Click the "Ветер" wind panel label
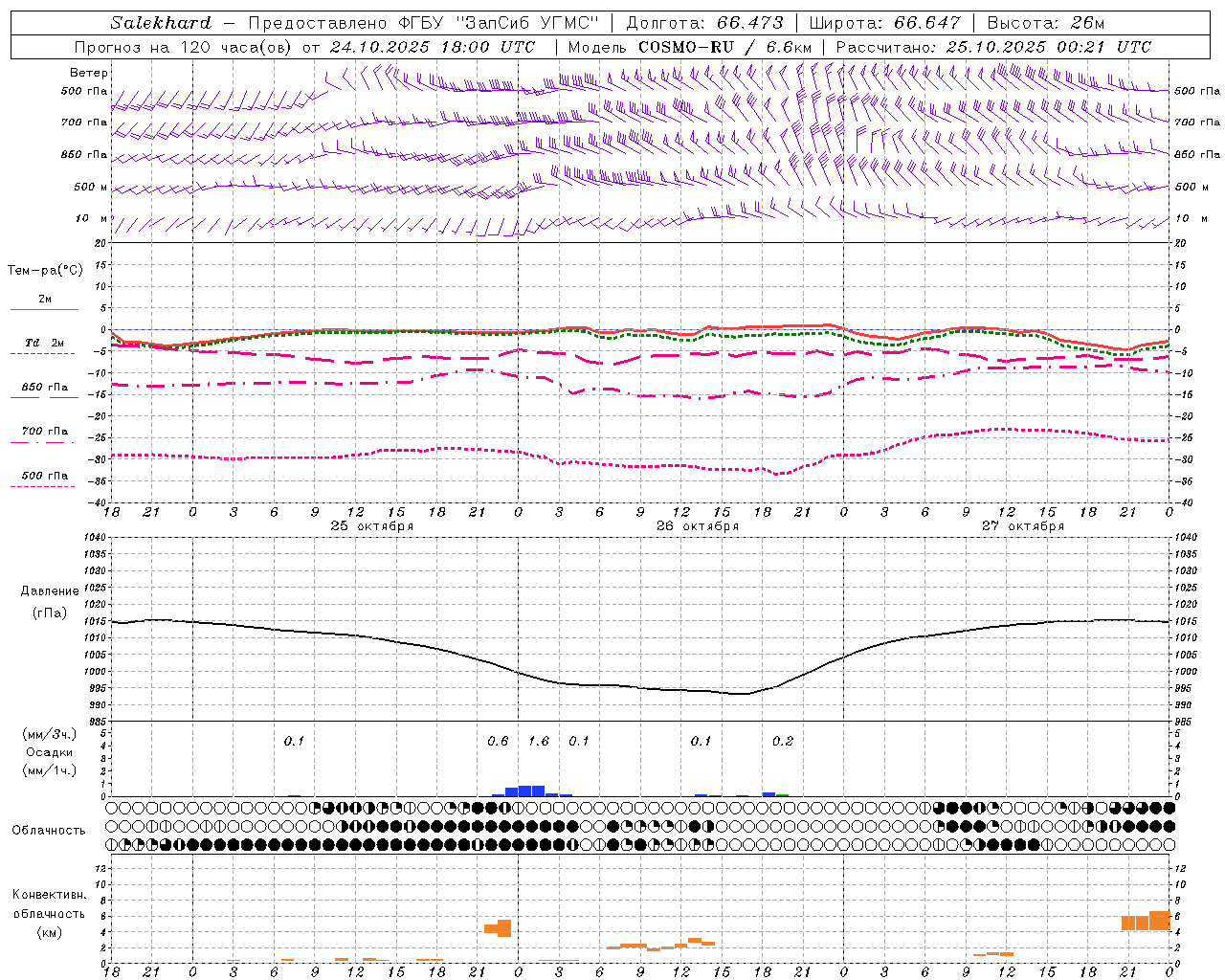 click(x=89, y=73)
